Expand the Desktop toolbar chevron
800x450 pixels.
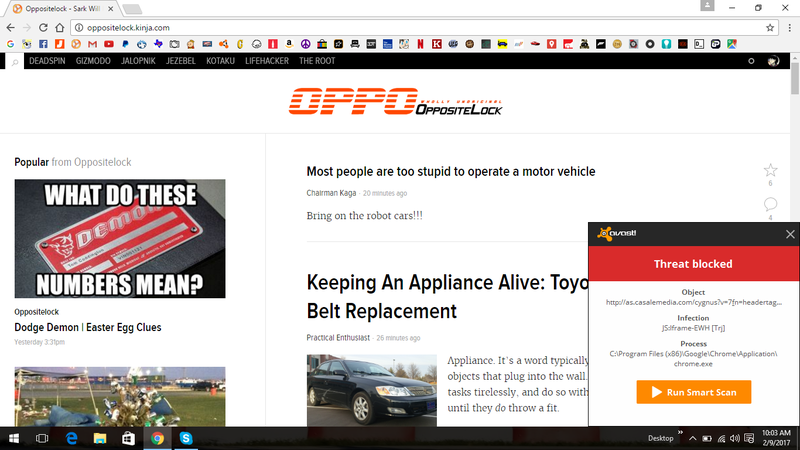point(680,433)
